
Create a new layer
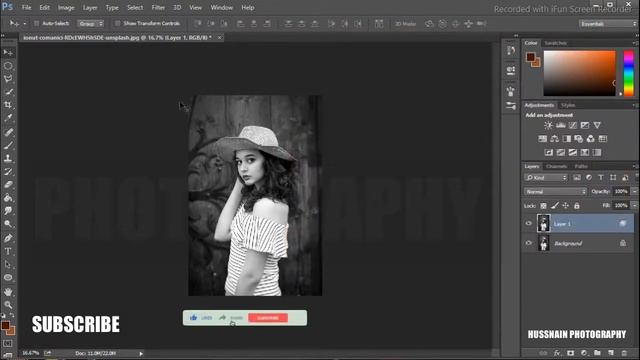pos(611,353)
